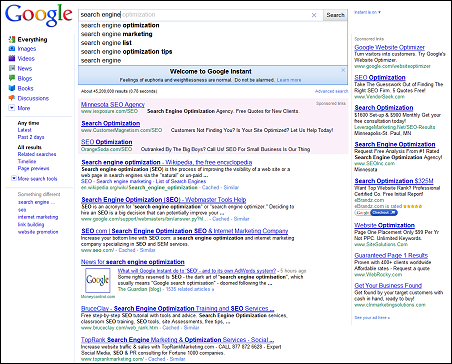The height and width of the screenshot is (364, 452).
Task: Open the Minnesota SEO Agency ad
Action: pyautogui.click(x=113, y=104)
